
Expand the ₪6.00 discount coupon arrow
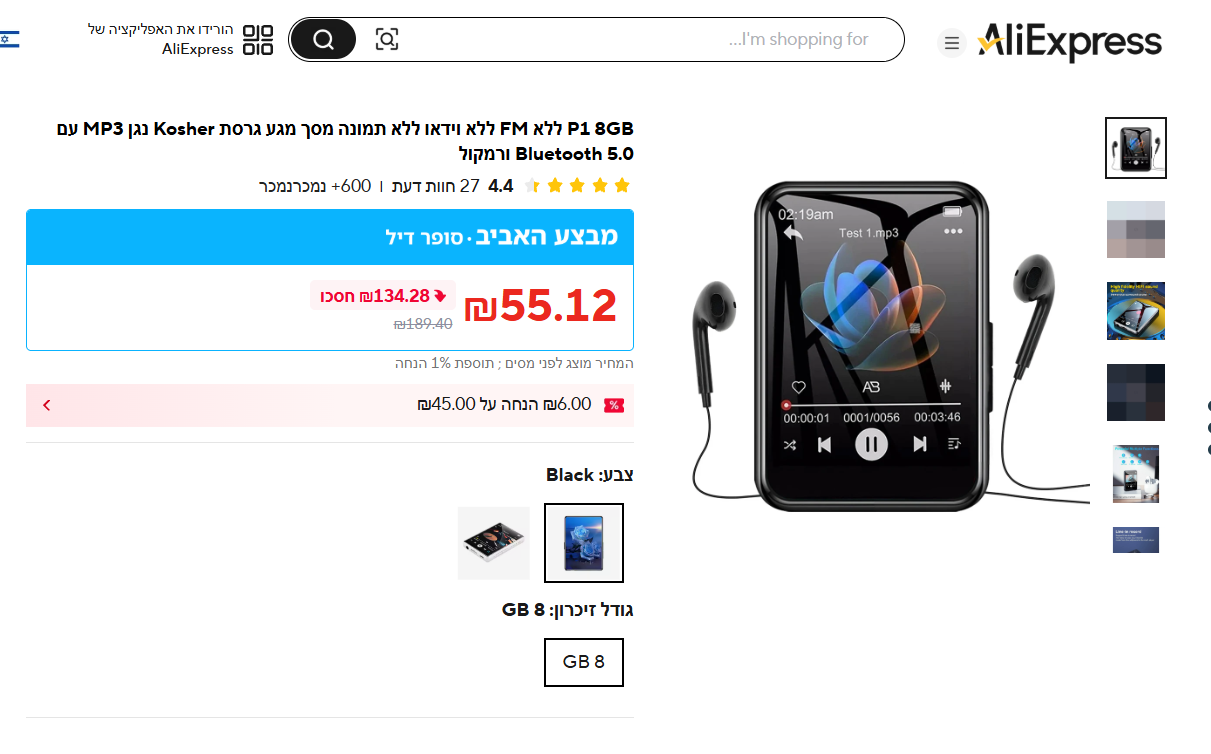[46, 405]
